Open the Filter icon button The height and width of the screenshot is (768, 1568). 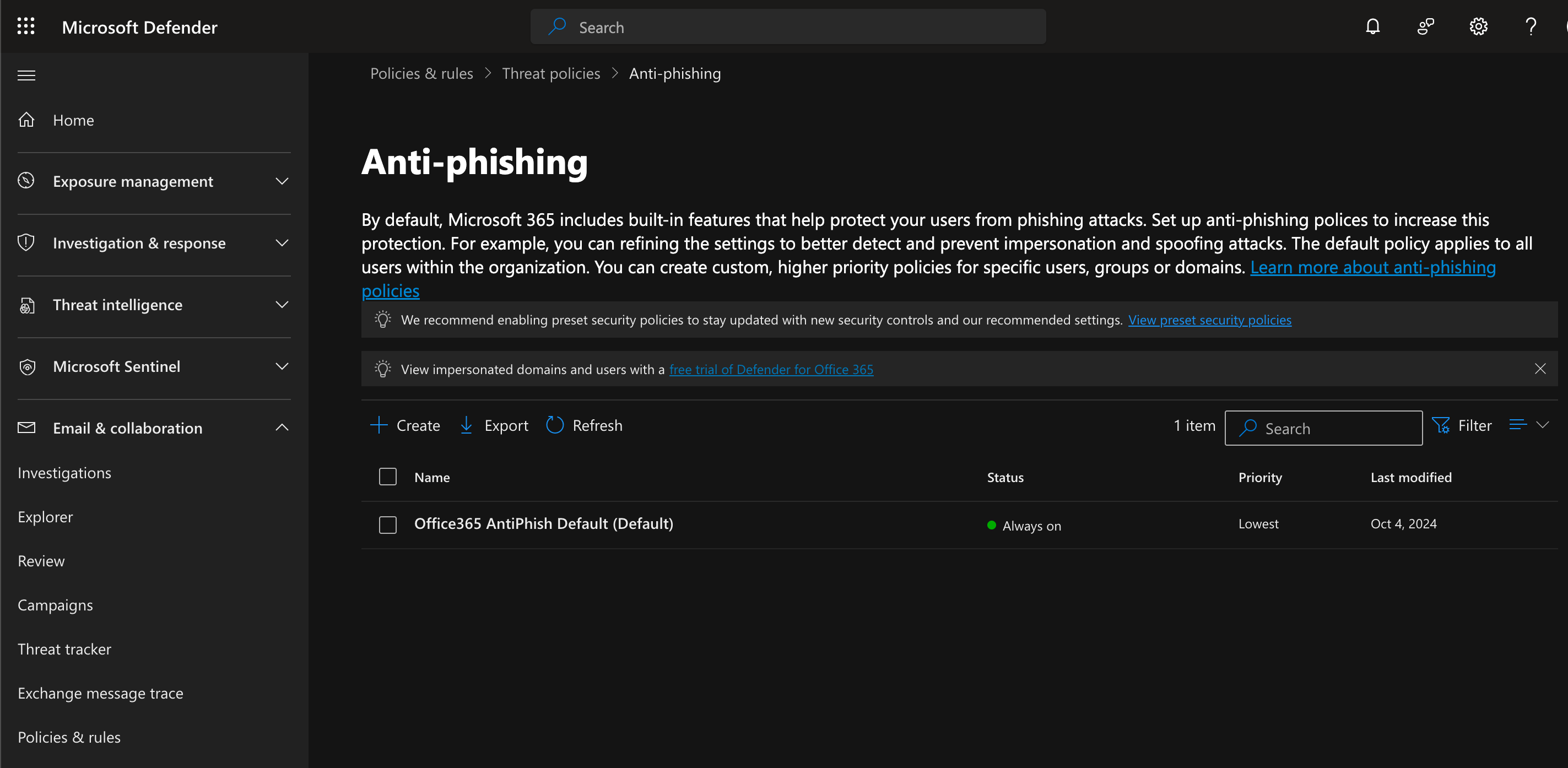coord(1441,425)
